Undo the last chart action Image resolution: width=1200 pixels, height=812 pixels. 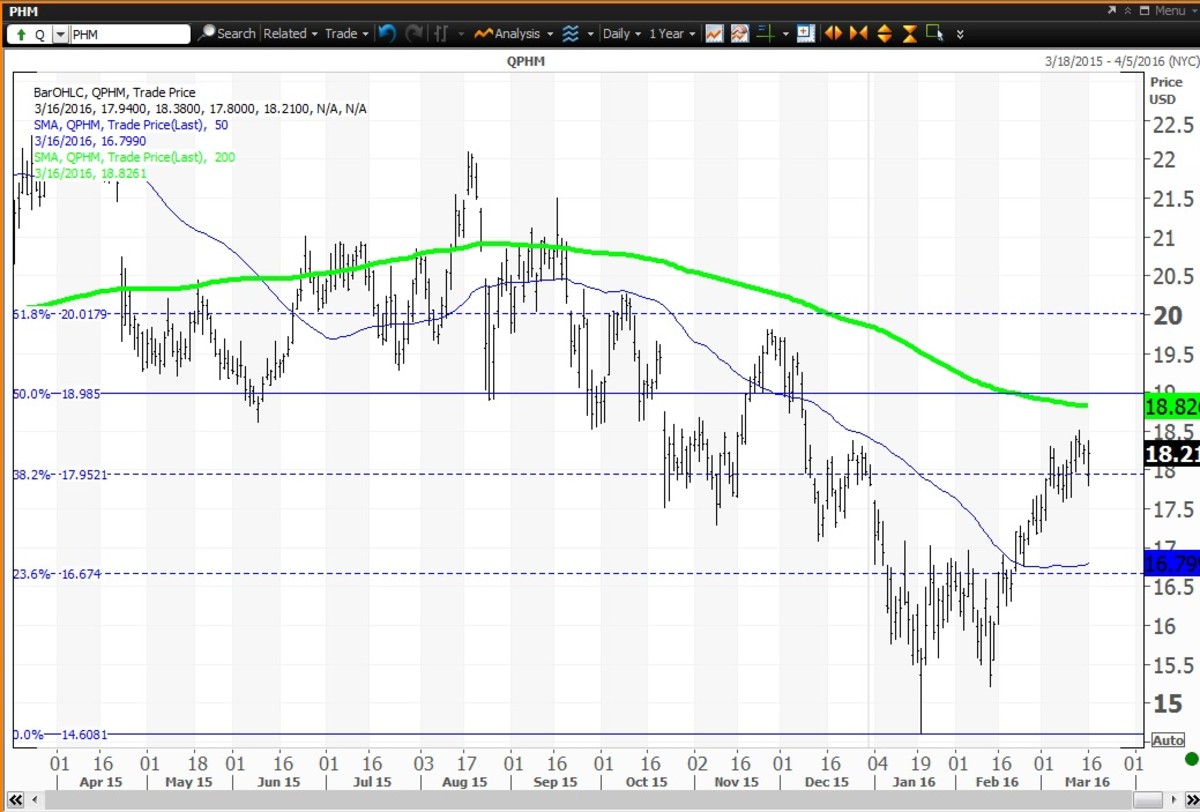[388, 33]
